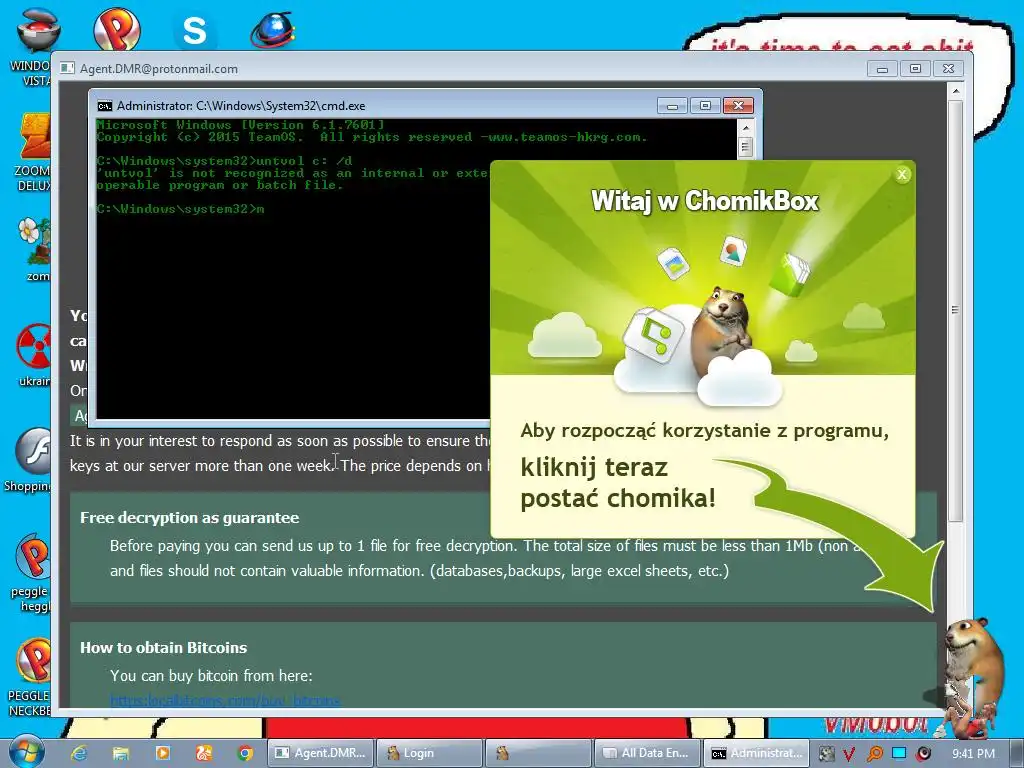Screen dimensions: 1024x768
Task: Minimize the Agent.DMR@protonmail.com window
Action: coord(882,69)
